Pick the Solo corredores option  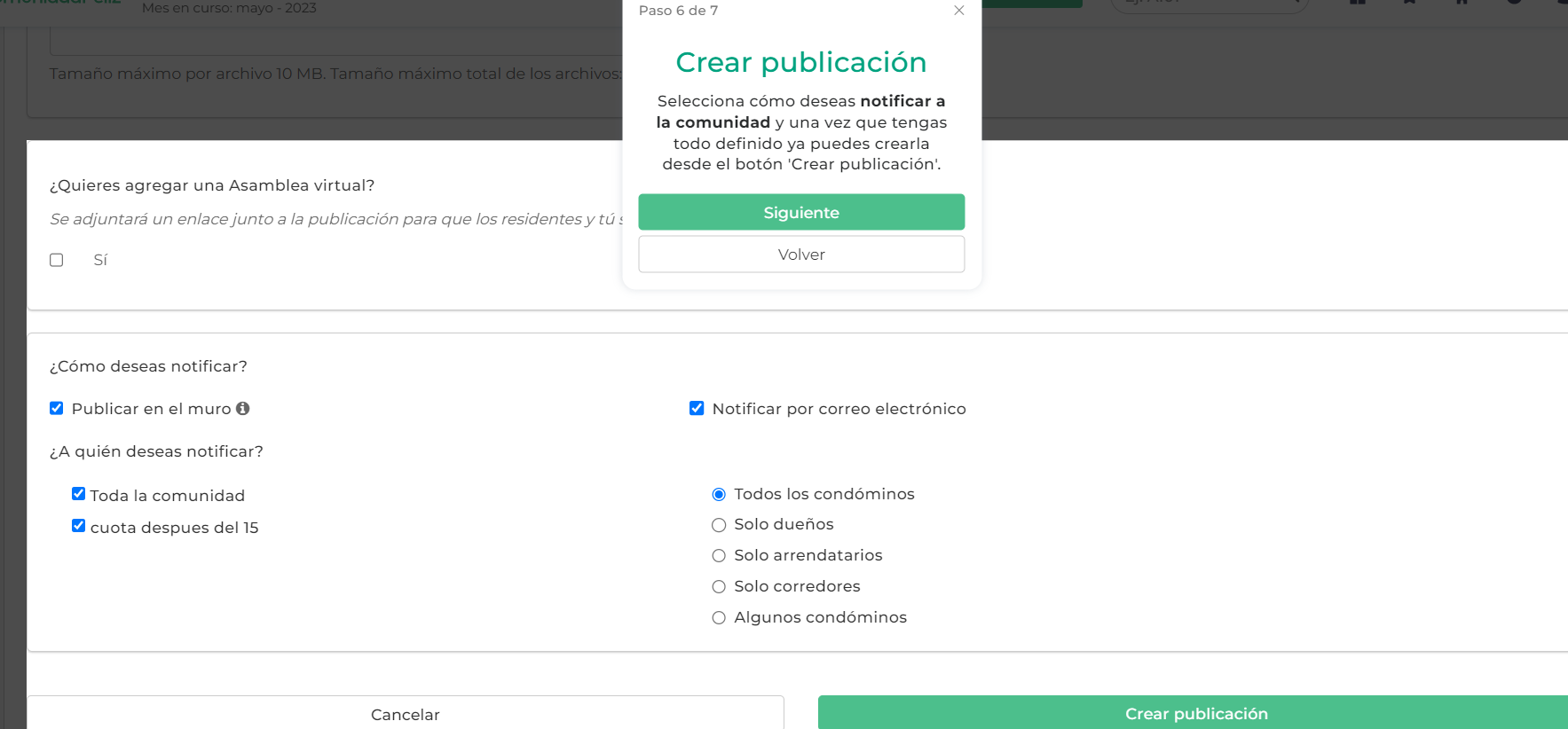[719, 587]
